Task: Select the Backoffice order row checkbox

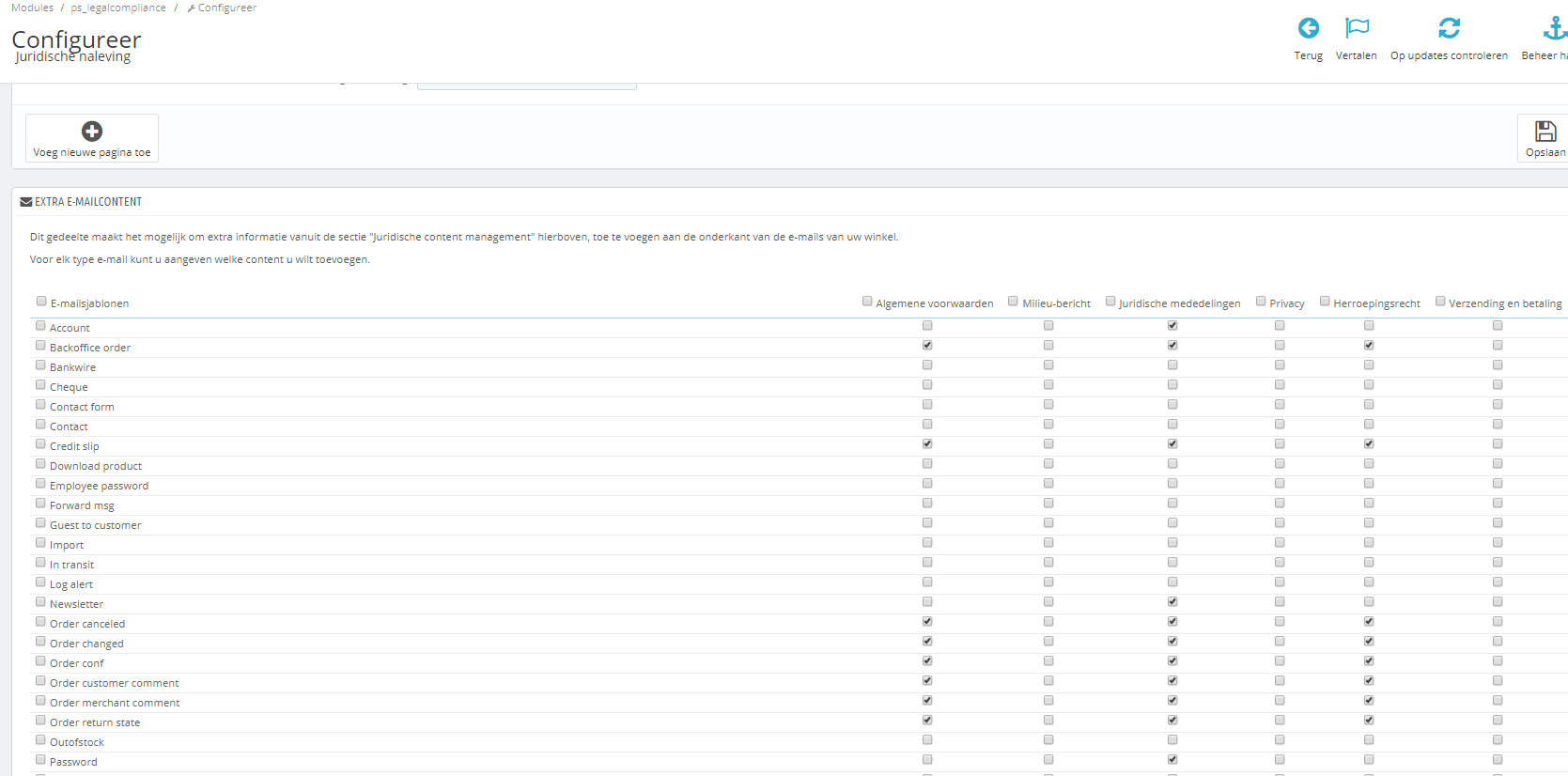Action: coord(40,346)
